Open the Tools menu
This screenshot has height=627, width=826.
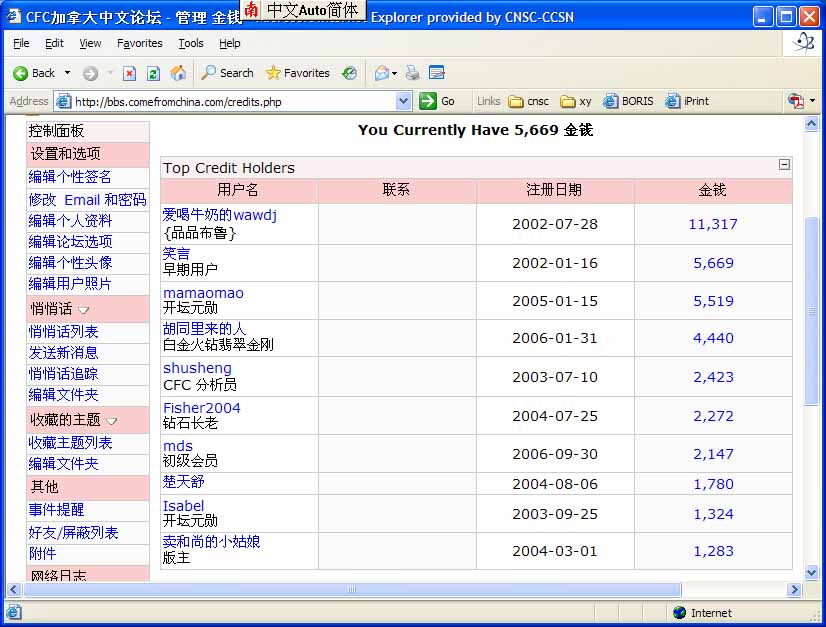190,43
